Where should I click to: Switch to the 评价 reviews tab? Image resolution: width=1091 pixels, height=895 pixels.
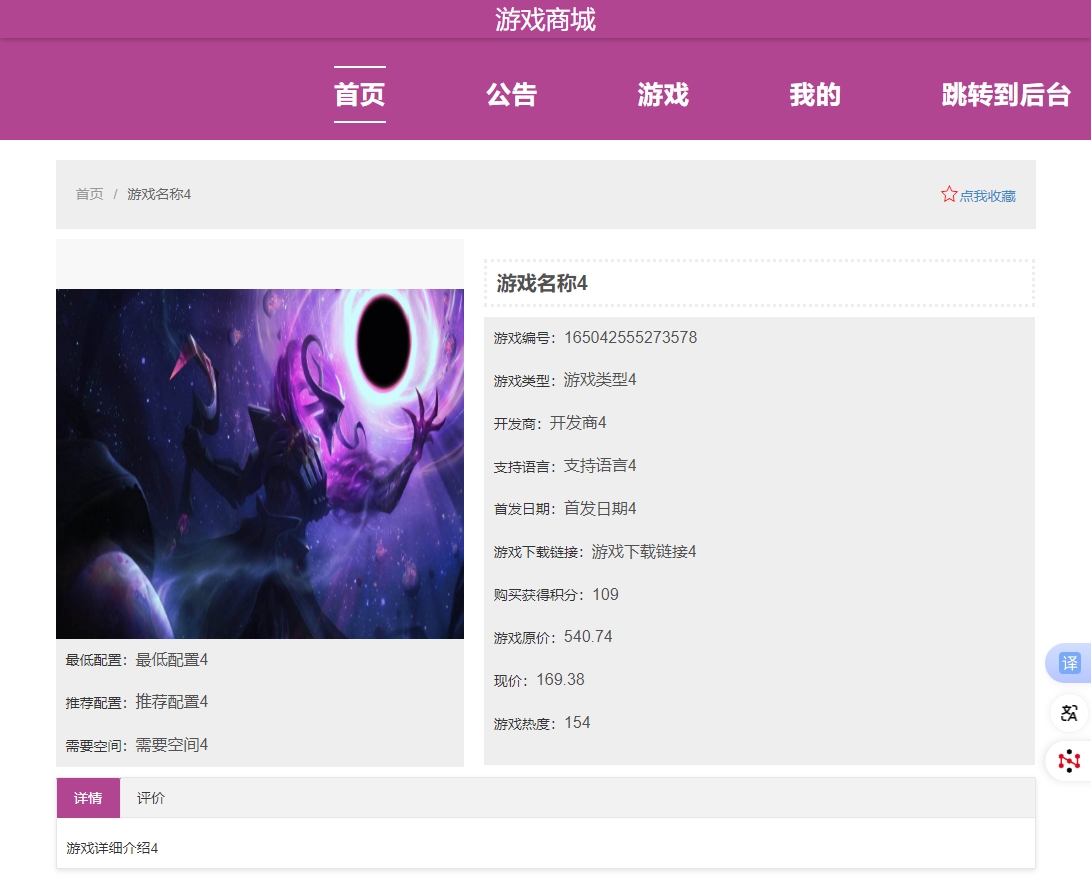pos(151,798)
